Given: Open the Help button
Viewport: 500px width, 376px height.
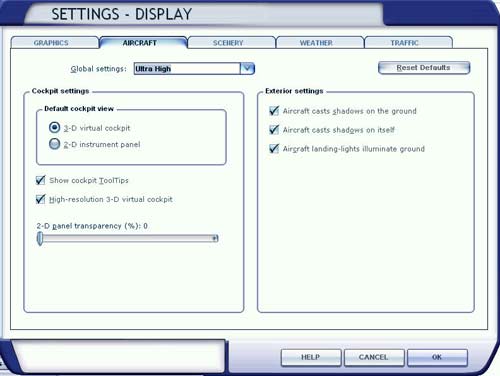Looking at the screenshot, I should 311,357.
